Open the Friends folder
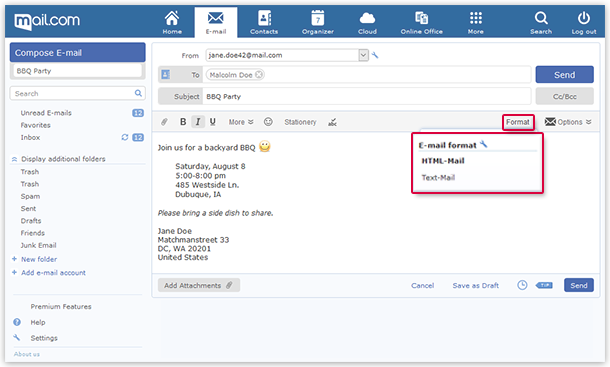Viewport: 610px width, 367px height. (33, 233)
